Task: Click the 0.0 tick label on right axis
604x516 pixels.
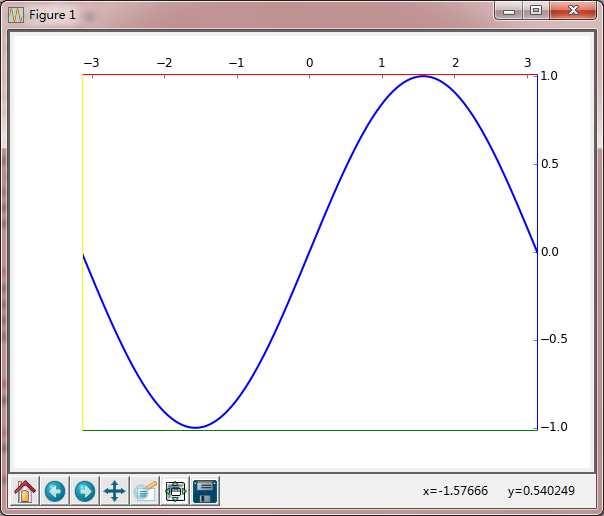Action: tap(550, 252)
